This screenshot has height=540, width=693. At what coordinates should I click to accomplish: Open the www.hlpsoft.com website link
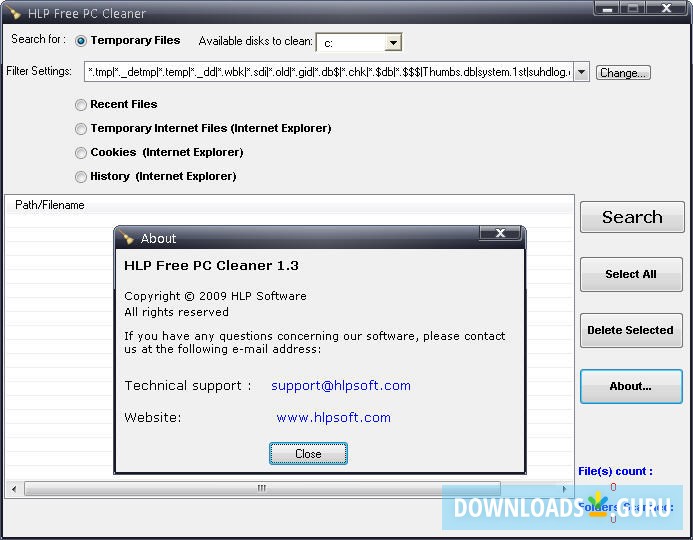point(334,418)
